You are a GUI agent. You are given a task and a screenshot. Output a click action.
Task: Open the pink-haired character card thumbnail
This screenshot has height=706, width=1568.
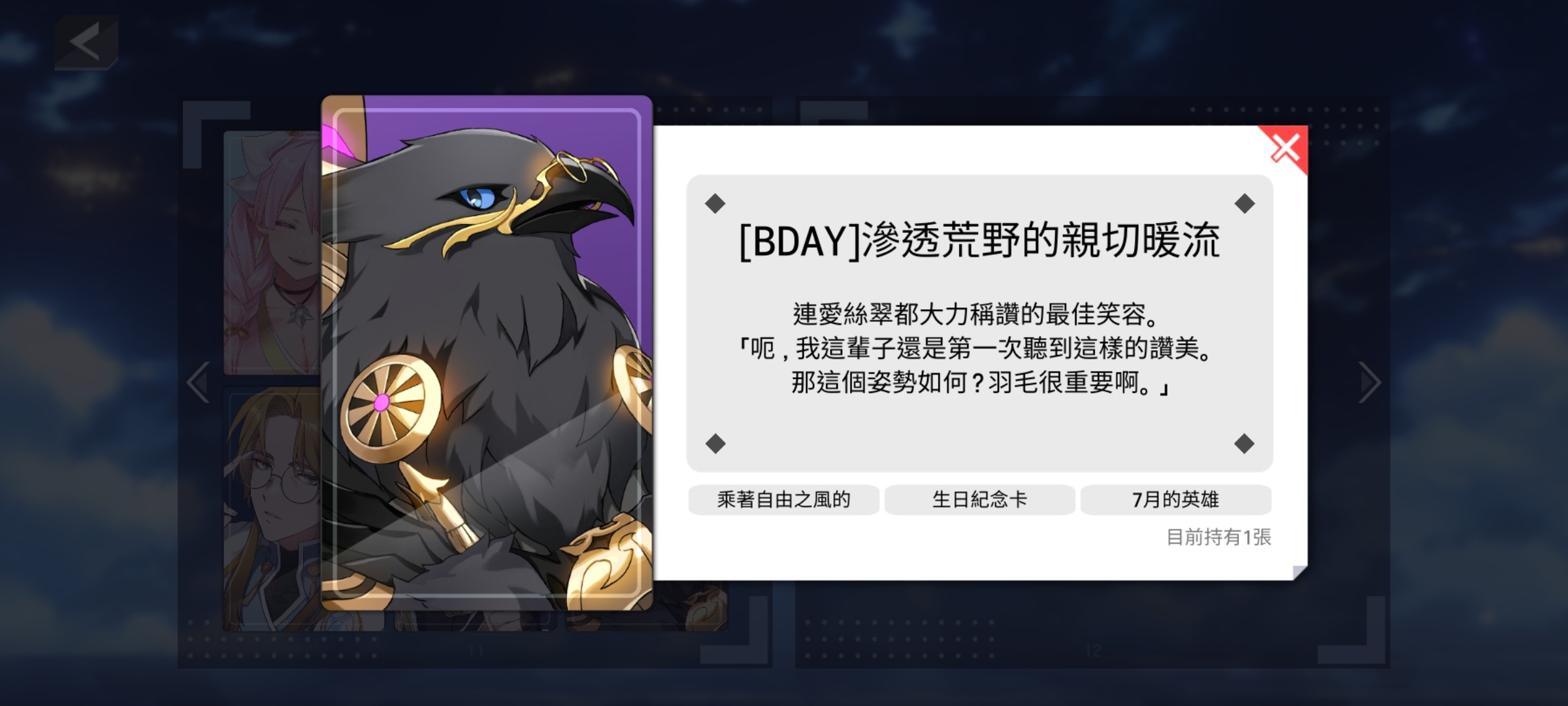click(272, 253)
